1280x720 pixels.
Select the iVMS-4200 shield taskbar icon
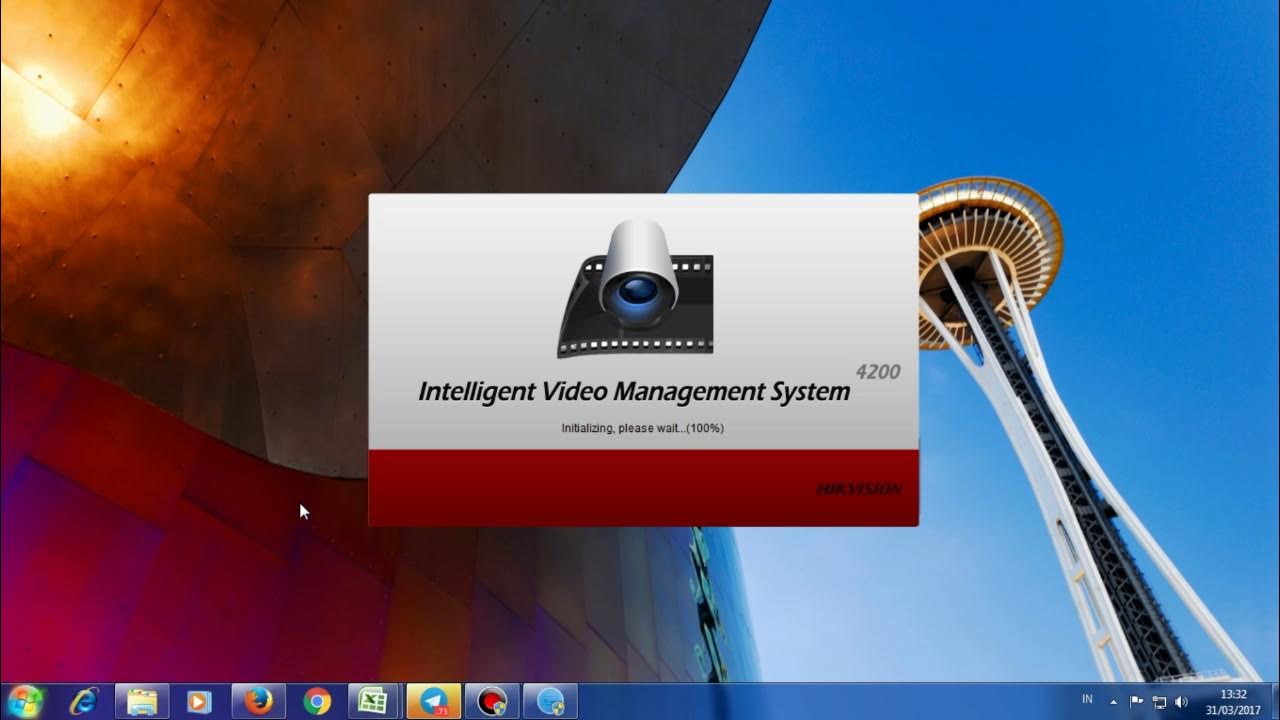point(550,702)
